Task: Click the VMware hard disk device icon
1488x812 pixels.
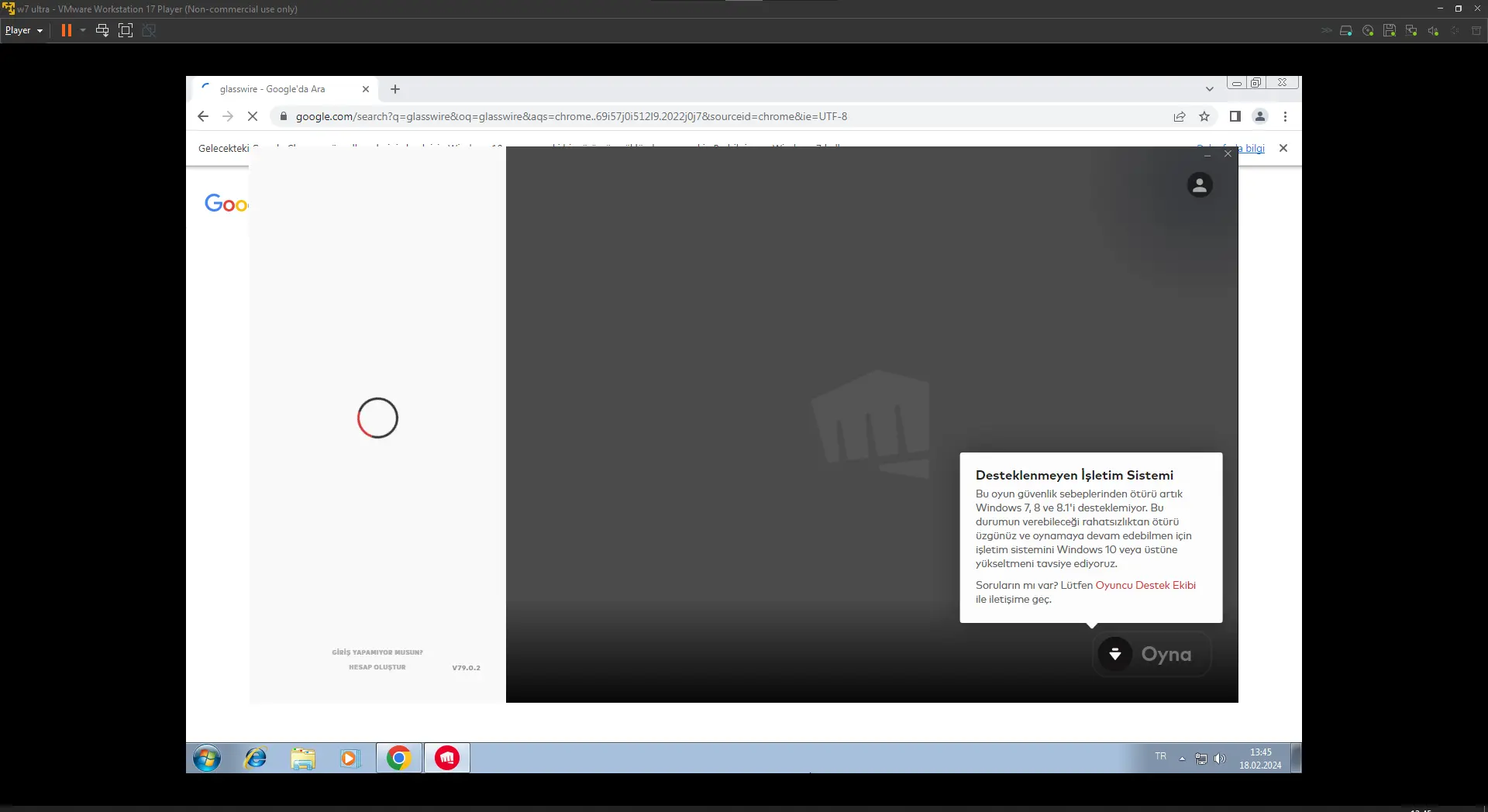Action: click(x=1346, y=30)
